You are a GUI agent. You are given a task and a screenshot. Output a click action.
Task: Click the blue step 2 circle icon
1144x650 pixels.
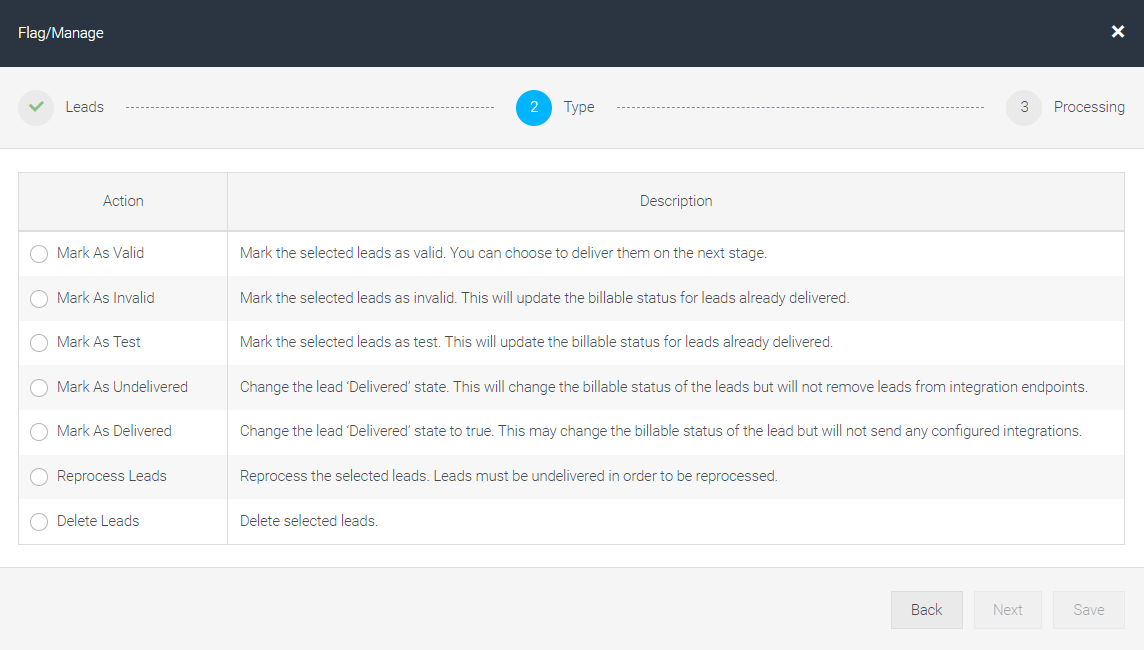(534, 107)
